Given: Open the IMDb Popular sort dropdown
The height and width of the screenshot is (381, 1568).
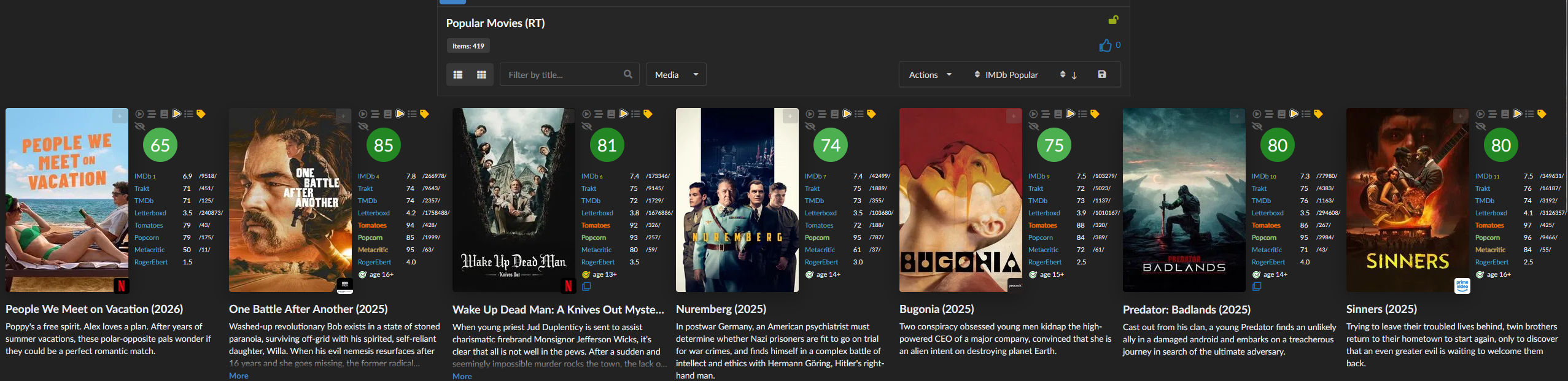Looking at the screenshot, I should coord(1006,74).
